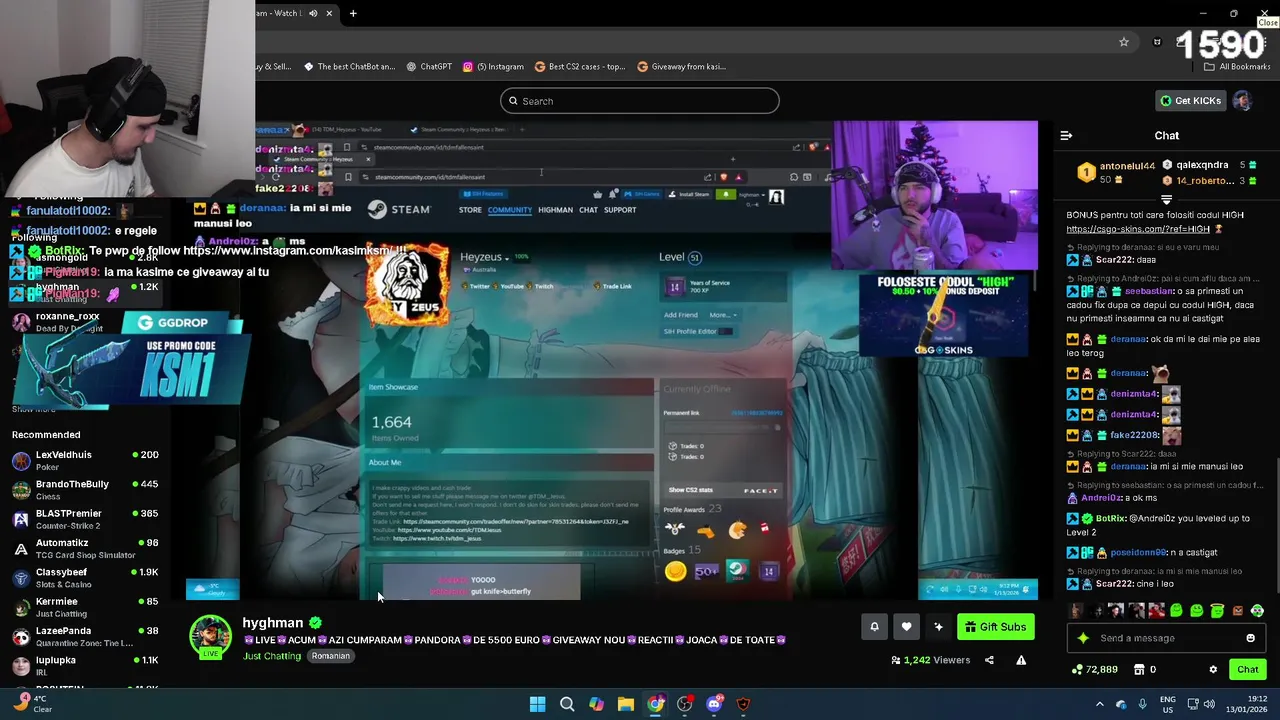
Task: Click ENG US language indicator
Action: click(x=1168, y=704)
